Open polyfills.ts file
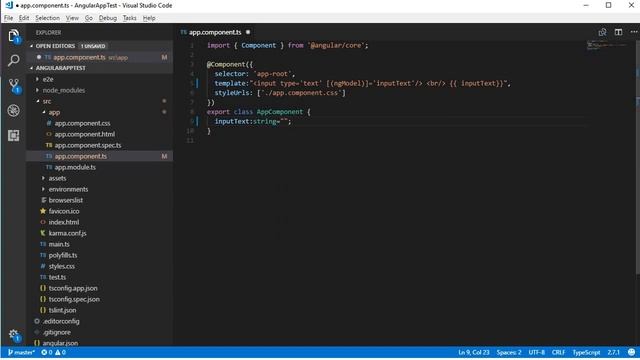The width and height of the screenshot is (640, 360). (x=100, y=256)
